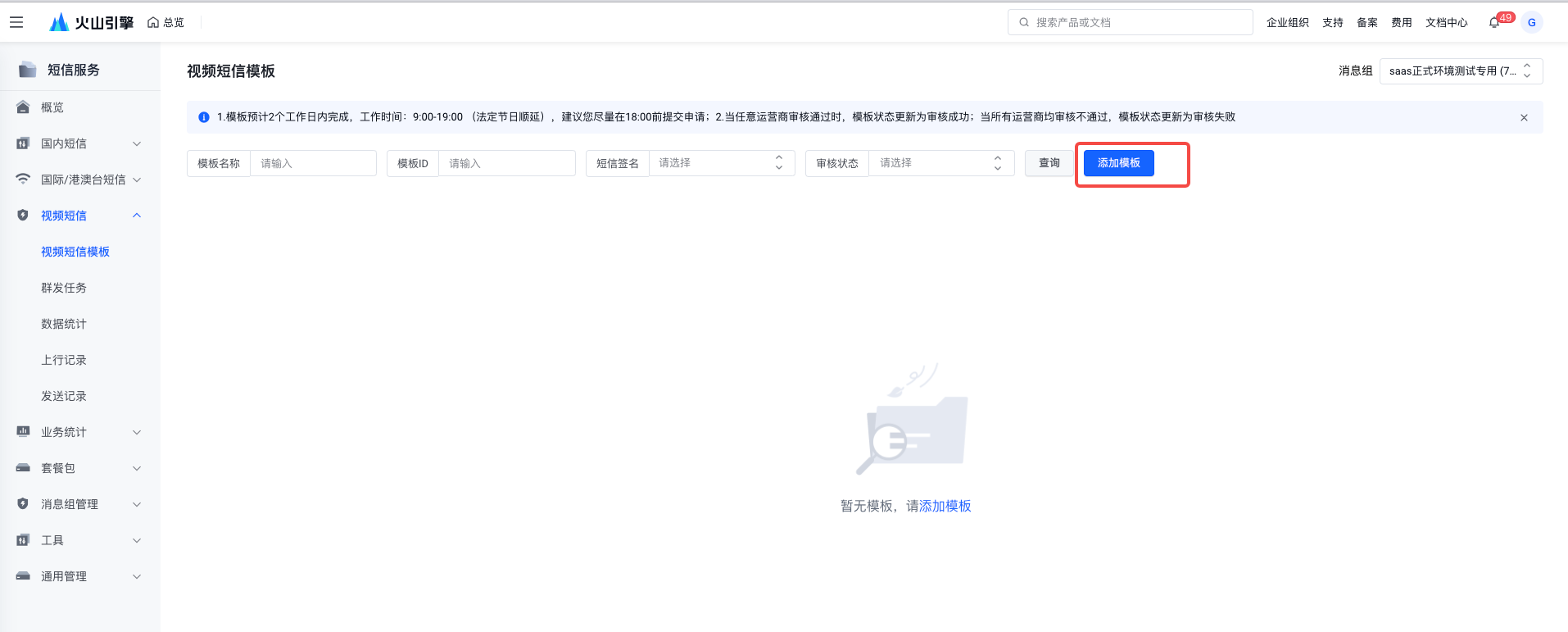Expand the 国内短信 menu
The height and width of the screenshot is (632, 1568).
click(x=137, y=143)
